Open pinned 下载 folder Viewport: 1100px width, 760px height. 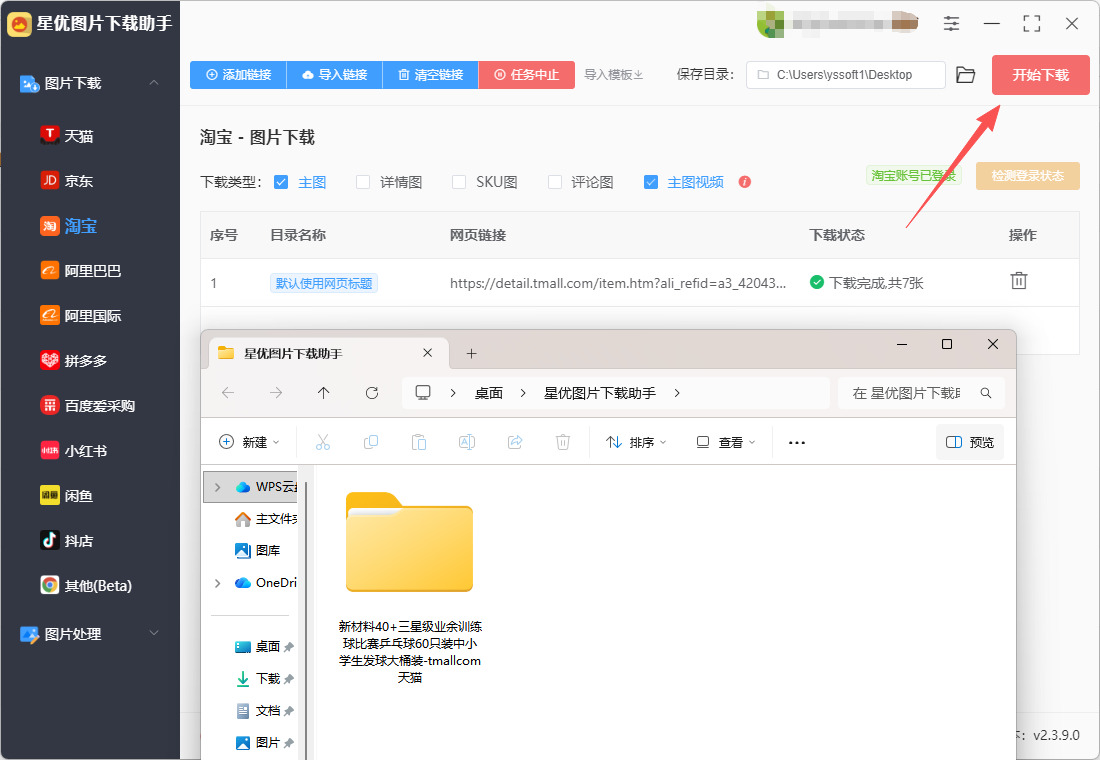click(264, 679)
